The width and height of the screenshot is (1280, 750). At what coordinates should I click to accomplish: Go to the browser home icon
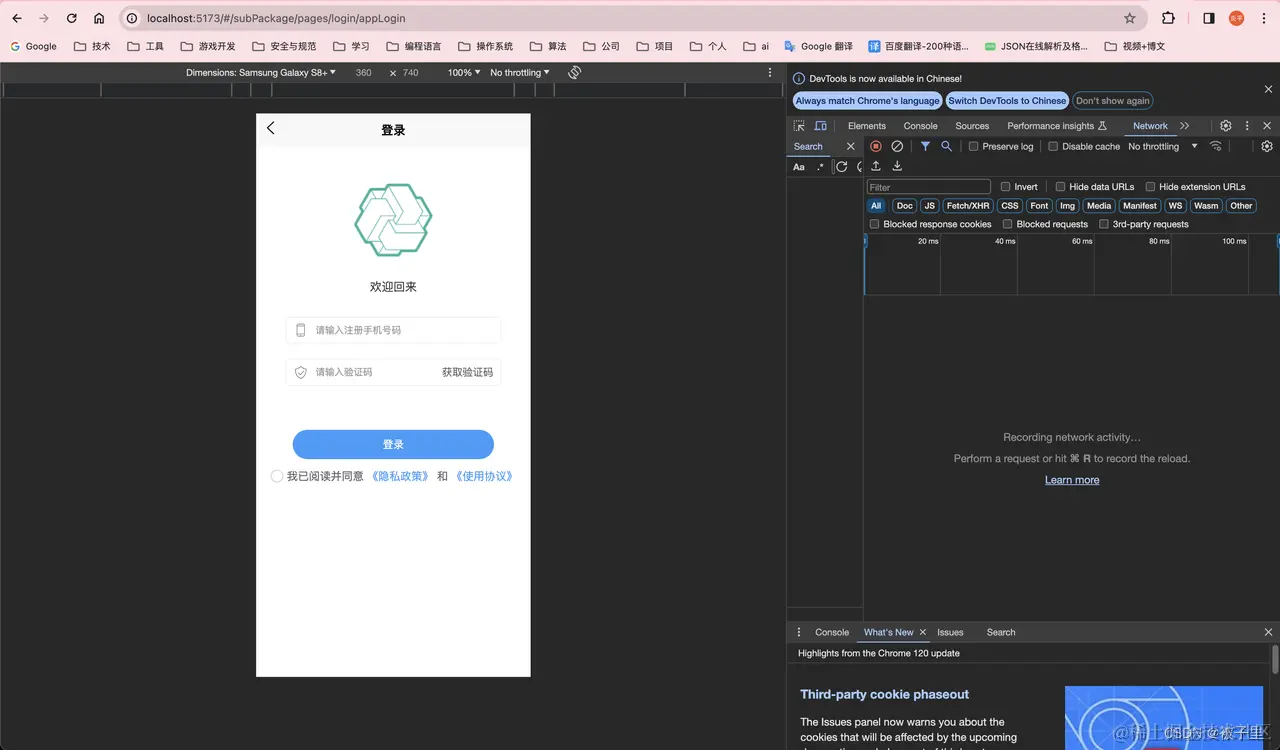point(99,18)
